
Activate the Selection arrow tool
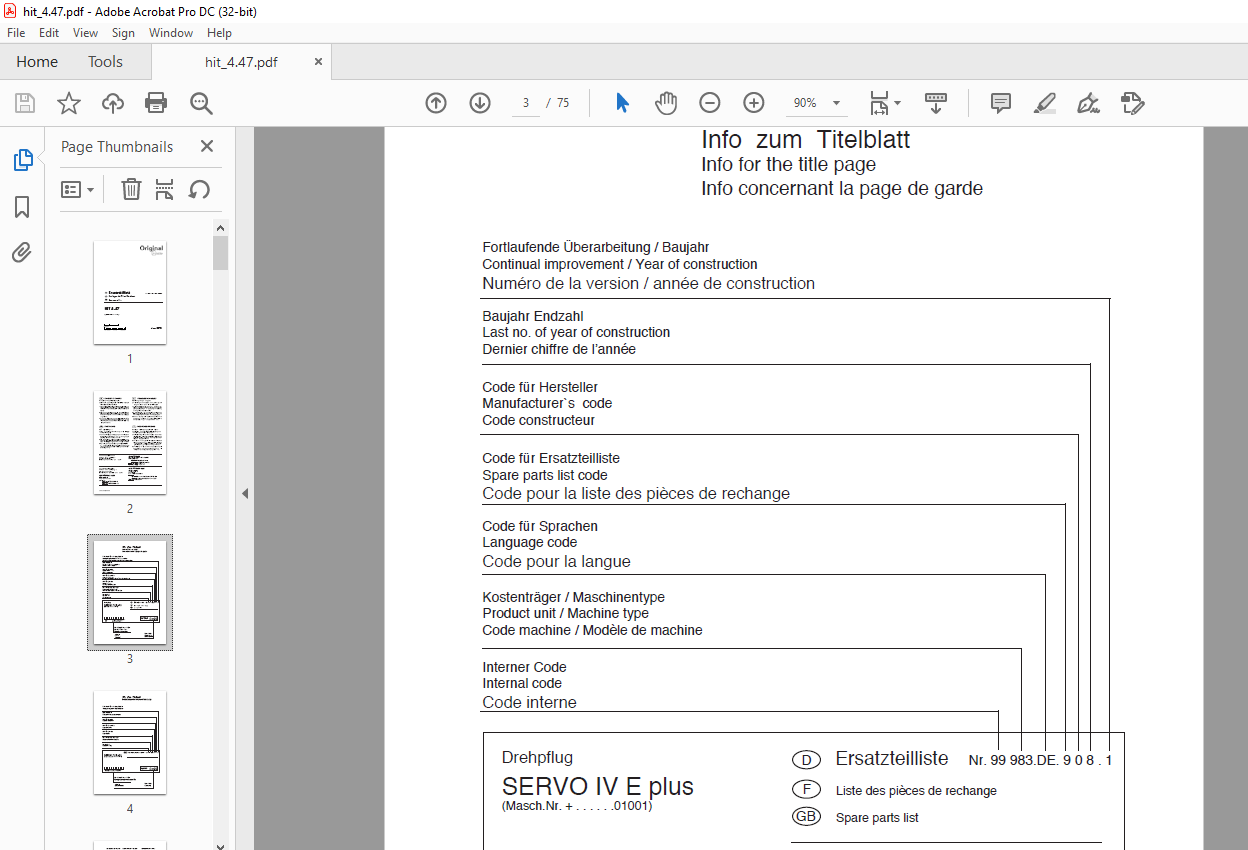coord(622,103)
